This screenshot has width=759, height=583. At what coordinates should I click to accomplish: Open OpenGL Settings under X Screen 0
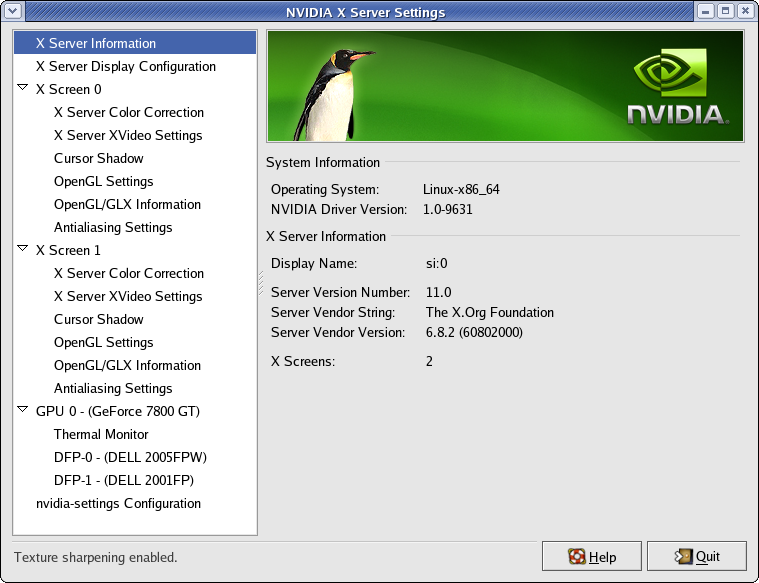(x=104, y=182)
